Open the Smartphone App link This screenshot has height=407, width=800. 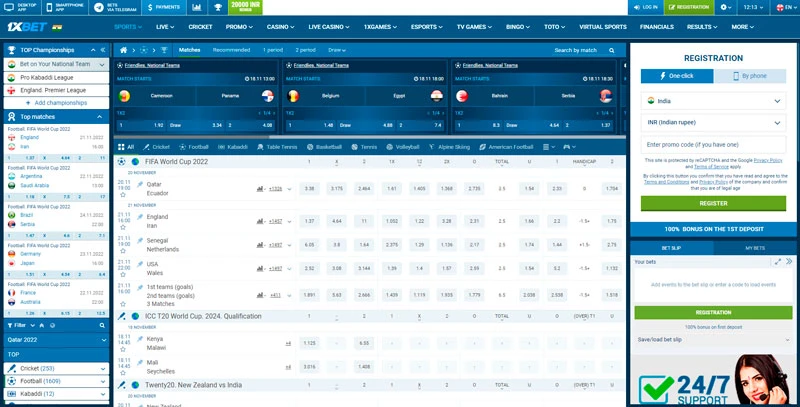[x=66, y=7]
